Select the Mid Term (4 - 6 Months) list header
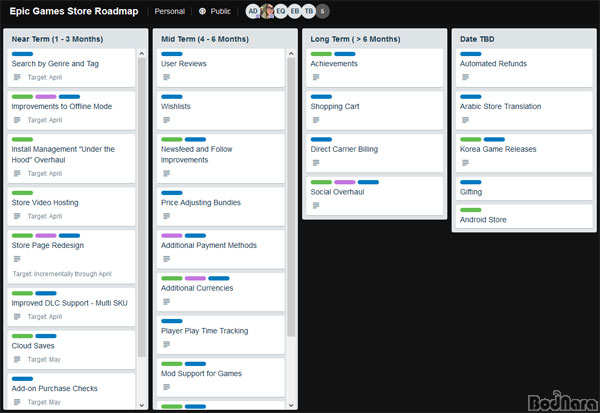 205,39
